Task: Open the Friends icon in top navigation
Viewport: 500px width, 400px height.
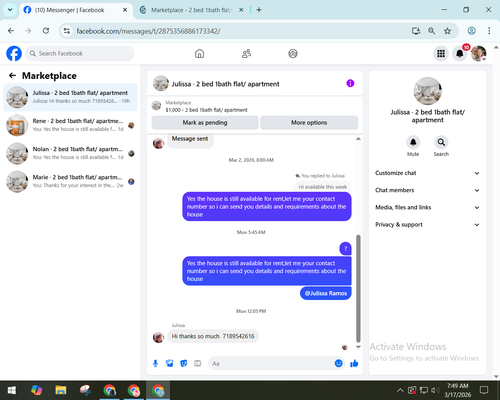Action: click(246, 53)
